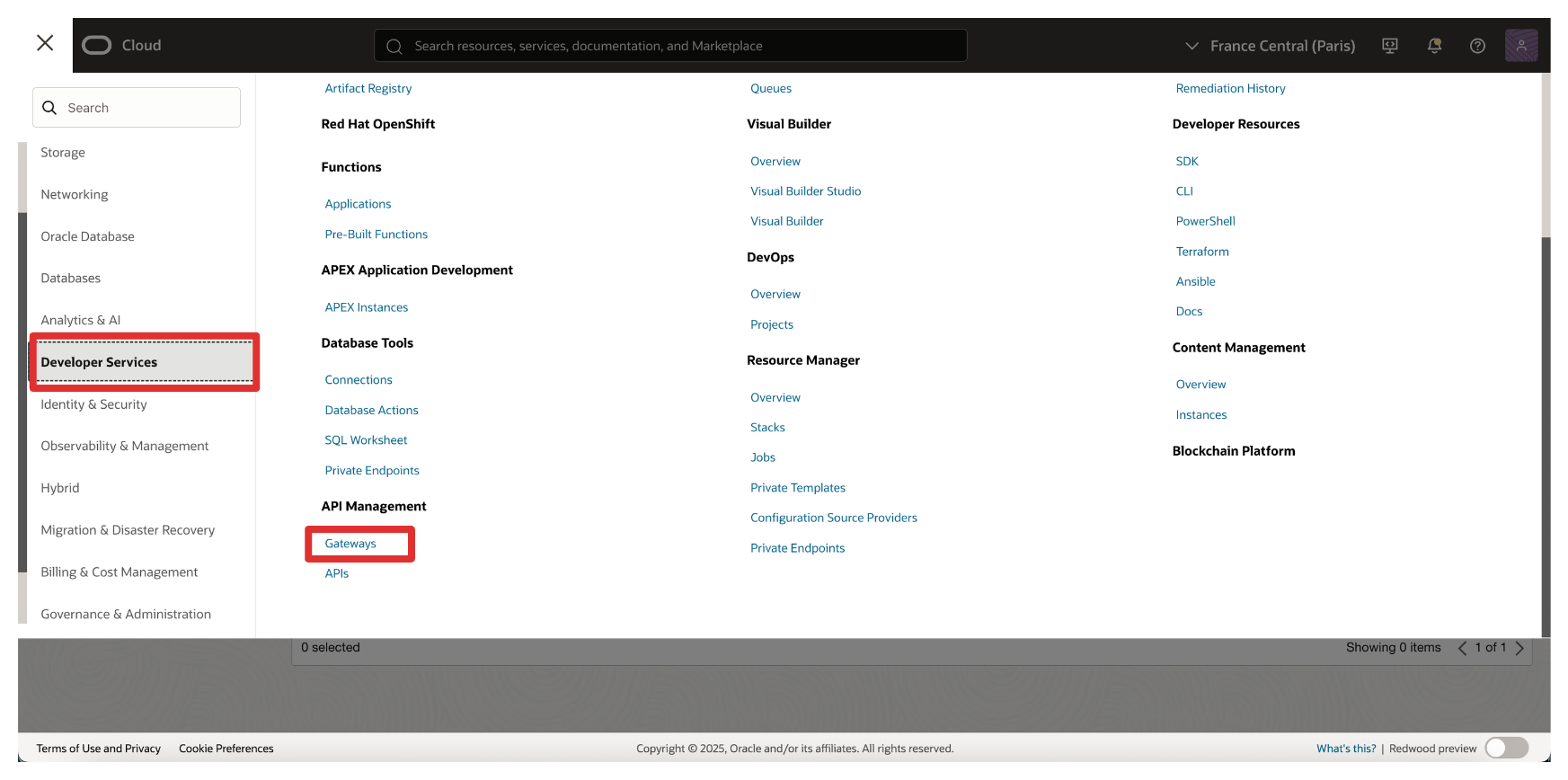This screenshot has width=1568, height=780.
Task: Go to next page with right chevron
Action: tap(1519, 648)
